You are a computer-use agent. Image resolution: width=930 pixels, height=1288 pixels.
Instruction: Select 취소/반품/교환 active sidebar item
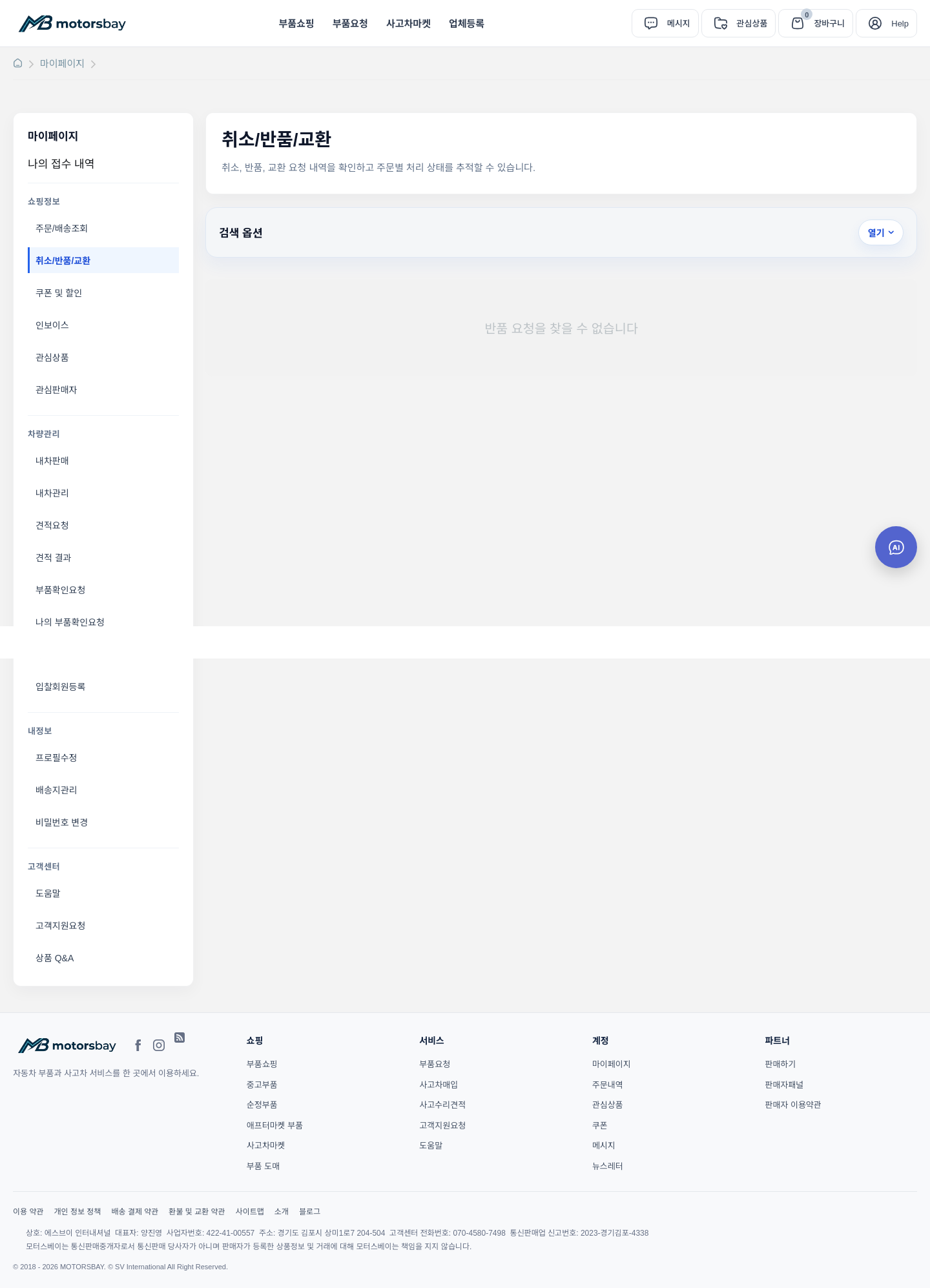tap(103, 260)
